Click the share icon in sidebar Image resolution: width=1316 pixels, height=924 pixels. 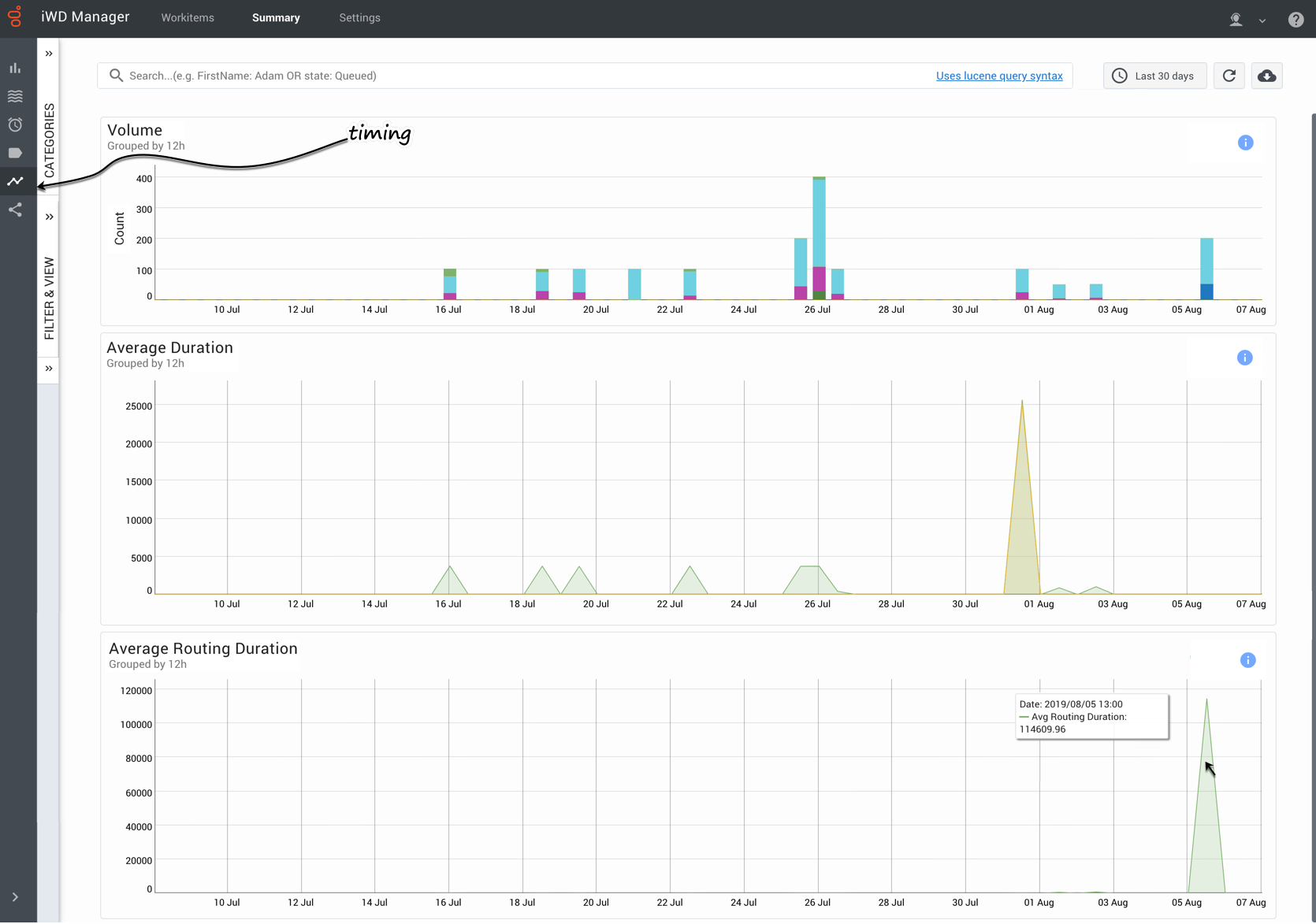pos(15,210)
